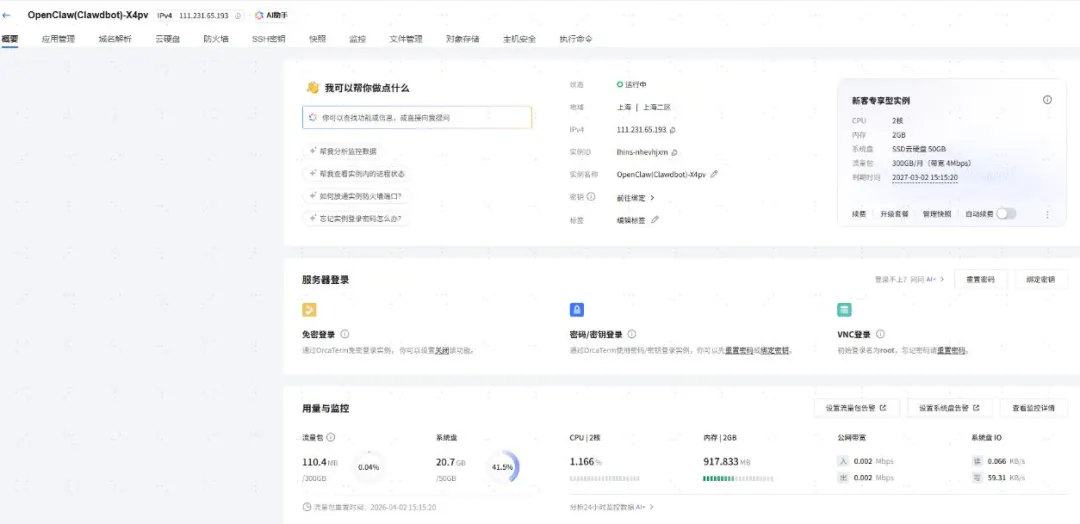Click 分析24小时监控数据 AI link

coord(612,507)
